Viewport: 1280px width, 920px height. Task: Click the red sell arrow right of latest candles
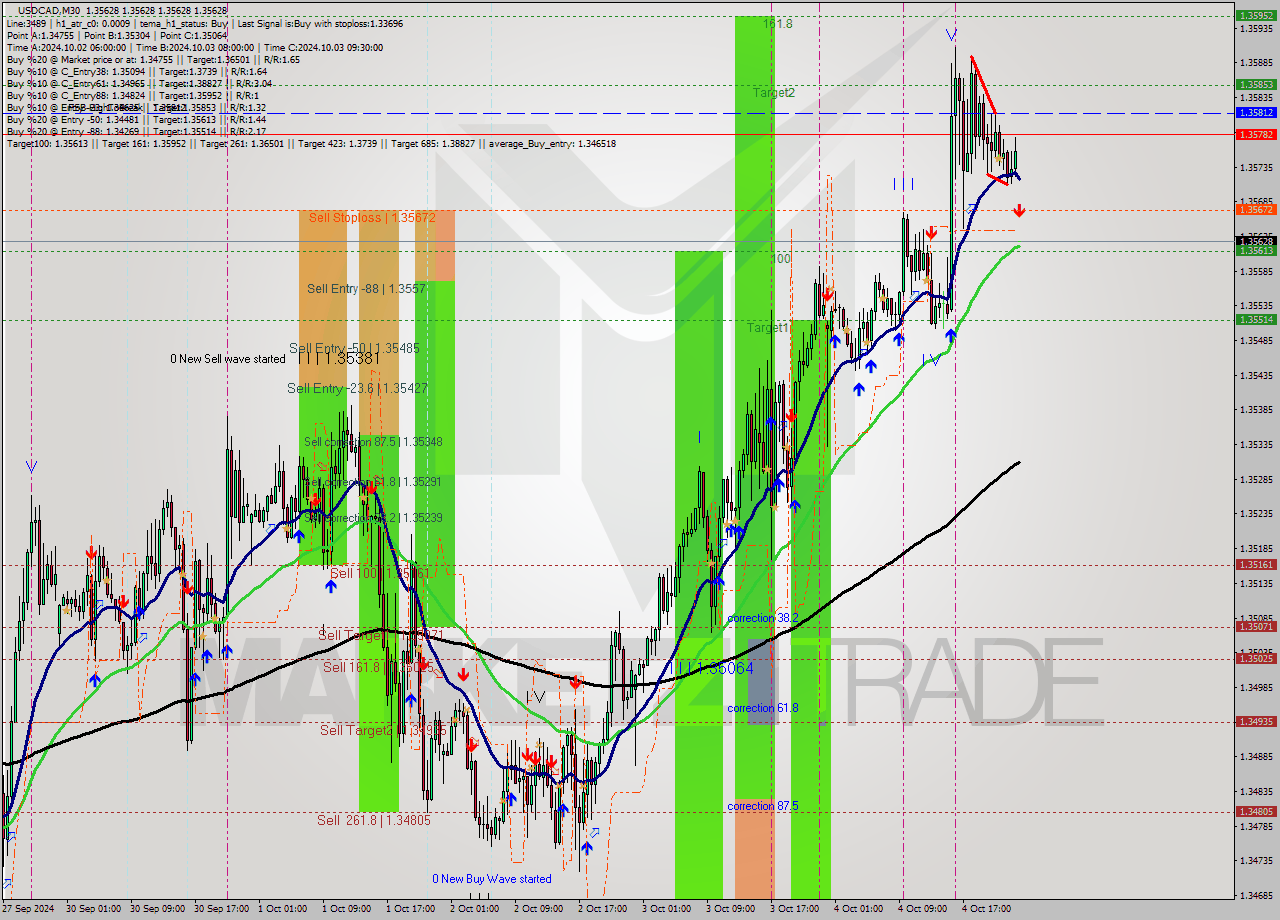tap(1018, 211)
